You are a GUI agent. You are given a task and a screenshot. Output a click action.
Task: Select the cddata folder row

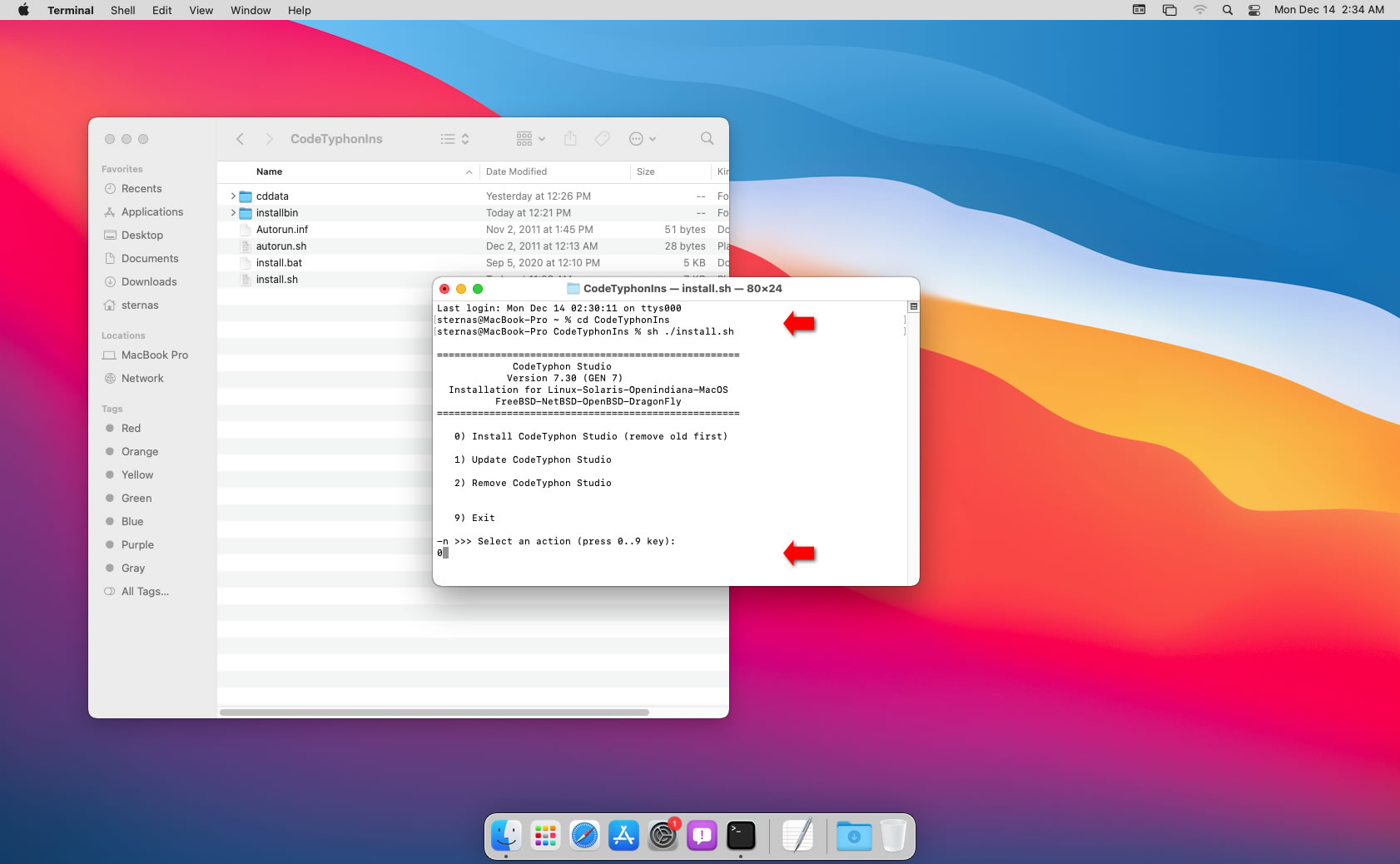click(473, 196)
